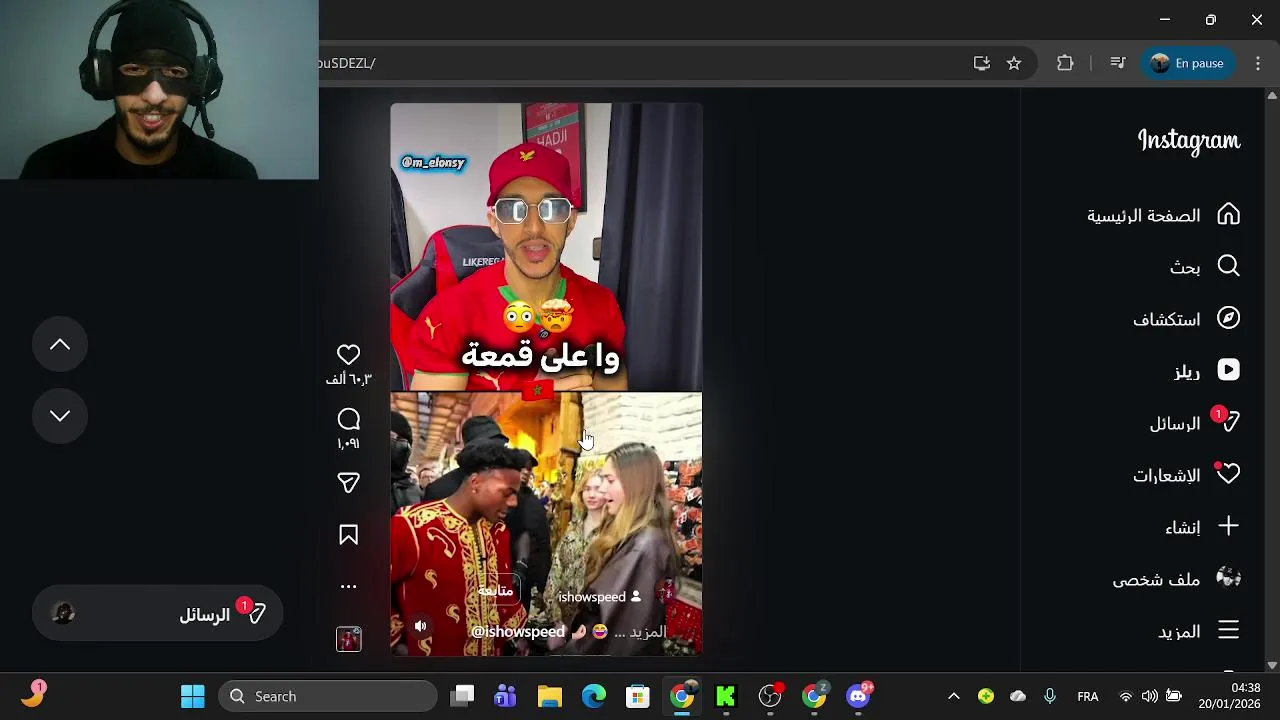The image size is (1280, 720).
Task: Open استكشاف (Explore) in the sidebar
Action: point(1187,319)
